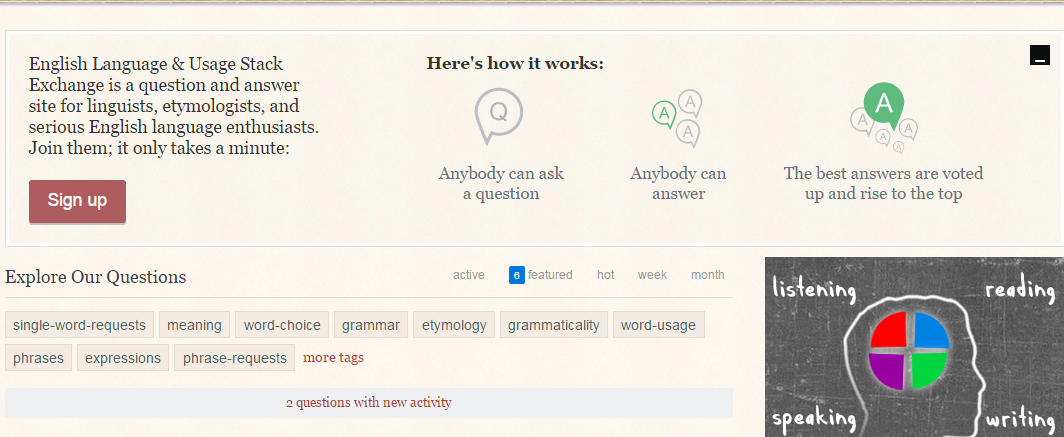Click the 'Here's how it works:' heading
This screenshot has width=1064, height=437.
tap(515, 64)
